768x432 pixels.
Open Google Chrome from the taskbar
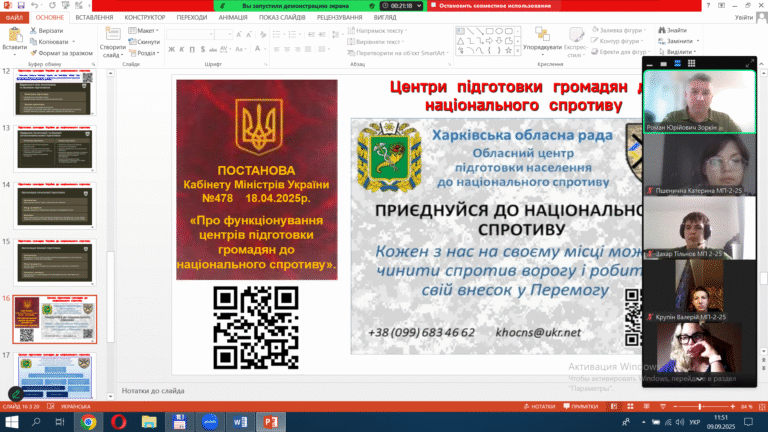pyautogui.click(x=88, y=422)
